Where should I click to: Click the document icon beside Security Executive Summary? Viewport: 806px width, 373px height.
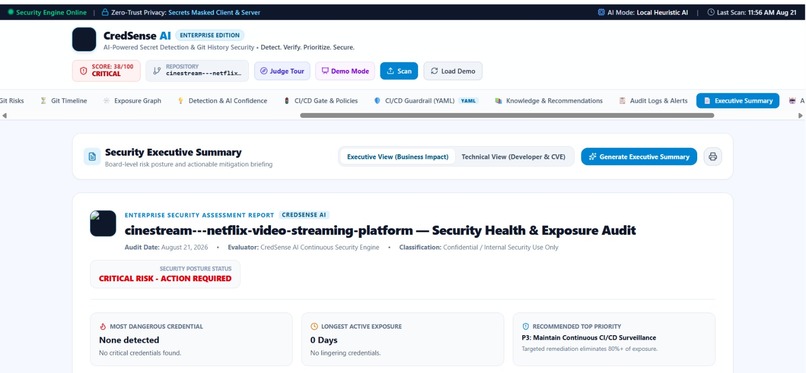pyautogui.click(x=92, y=157)
